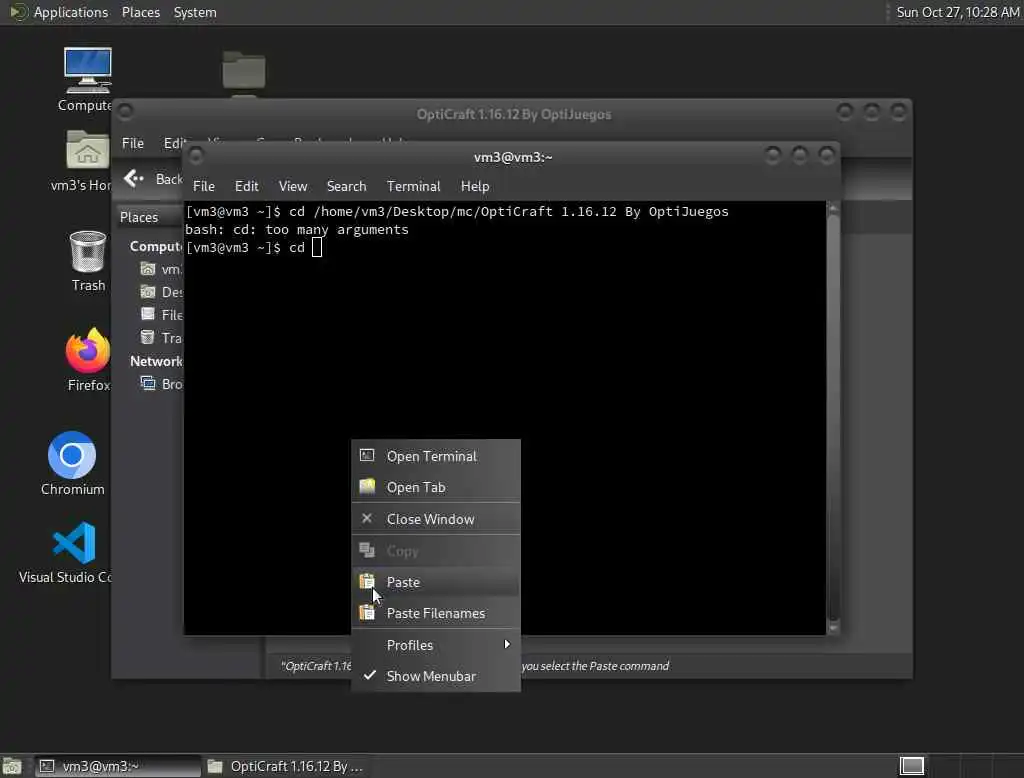Click the Network heading in Places sidebar
Image resolution: width=1024 pixels, height=778 pixels.
(156, 361)
